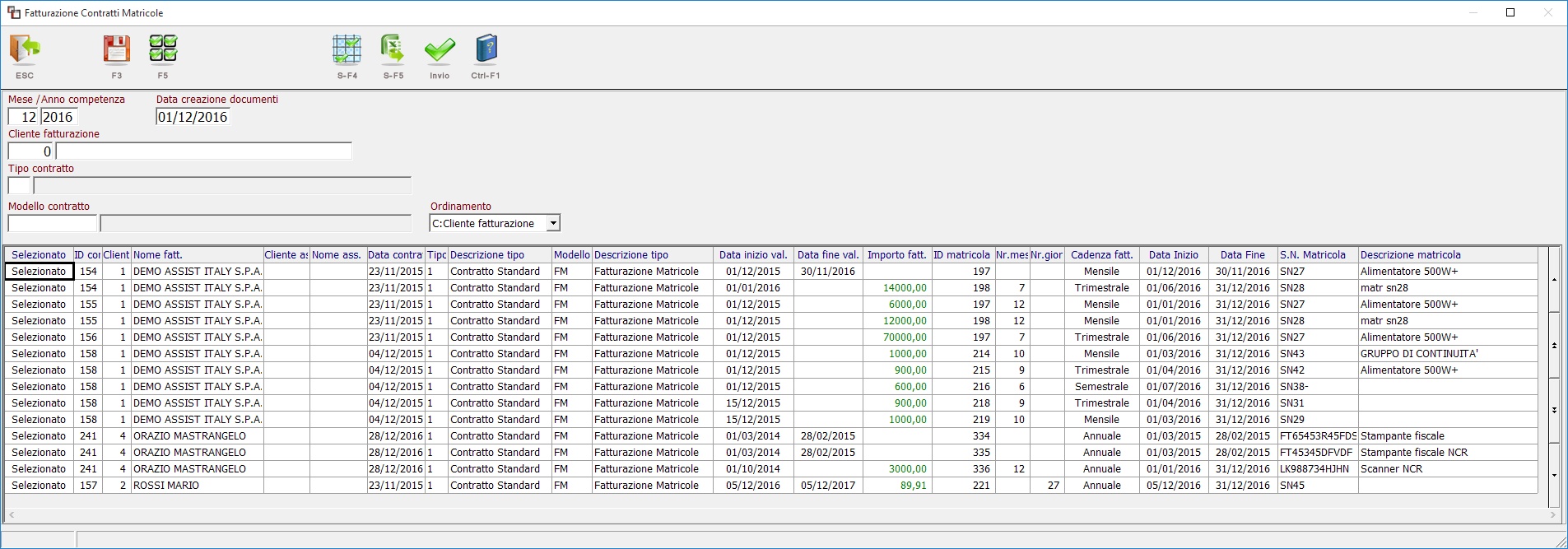Image resolution: width=1568 pixels, height=549 pixels.
Task: Click the S-F4 grid selection icon
Action: pos(347,50)
